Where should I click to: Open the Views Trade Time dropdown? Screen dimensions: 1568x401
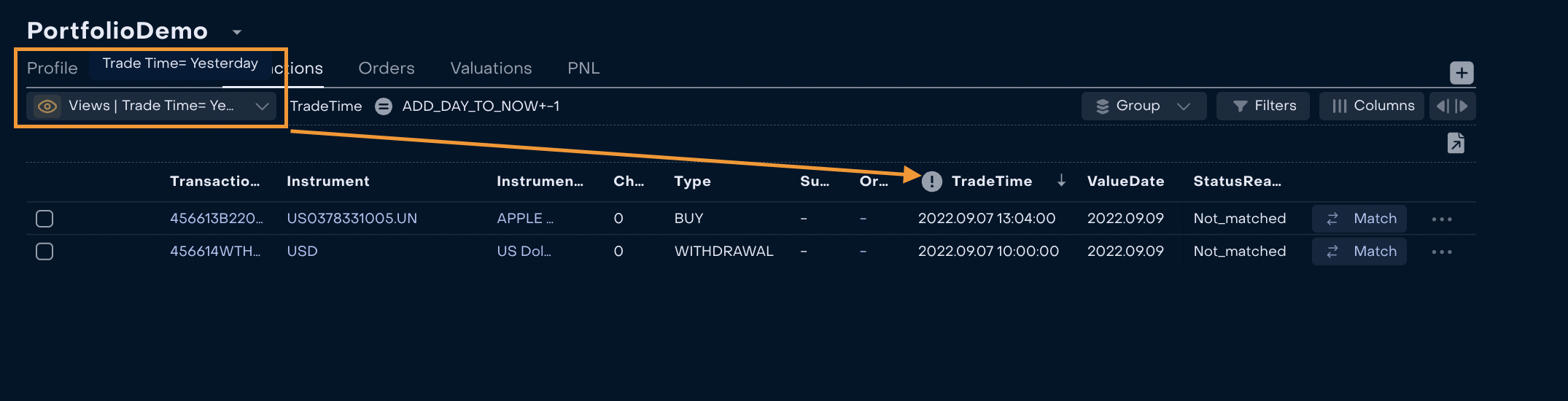coord(151,106)
